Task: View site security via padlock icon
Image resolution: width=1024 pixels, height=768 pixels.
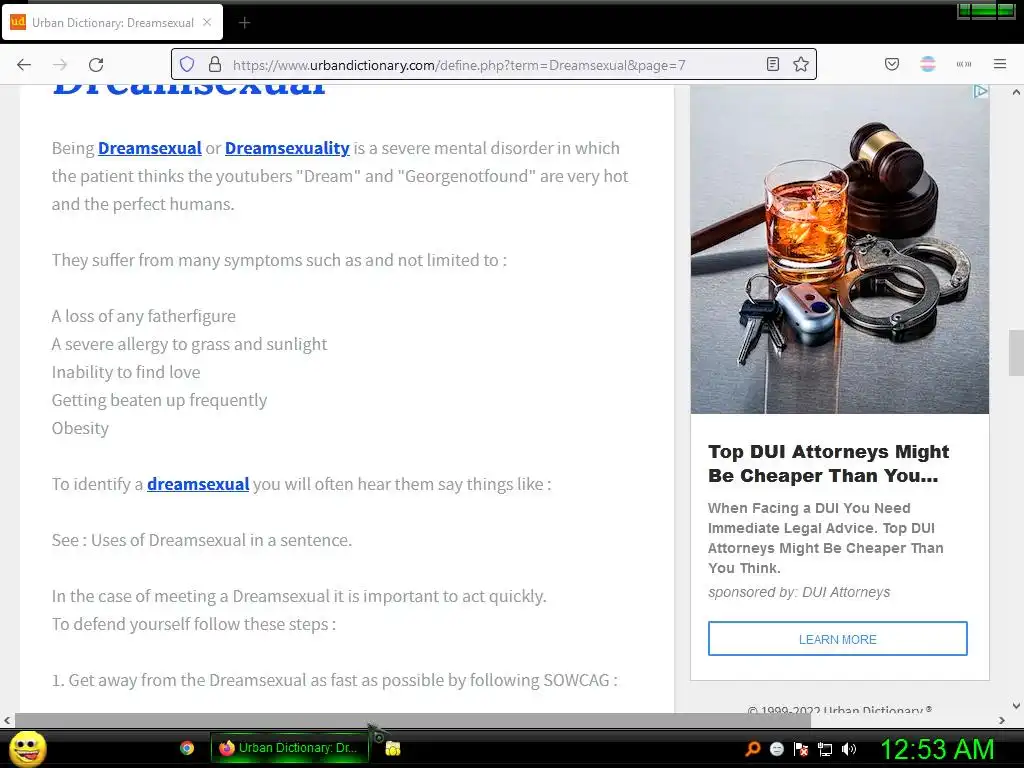Action: pos(215,65)
